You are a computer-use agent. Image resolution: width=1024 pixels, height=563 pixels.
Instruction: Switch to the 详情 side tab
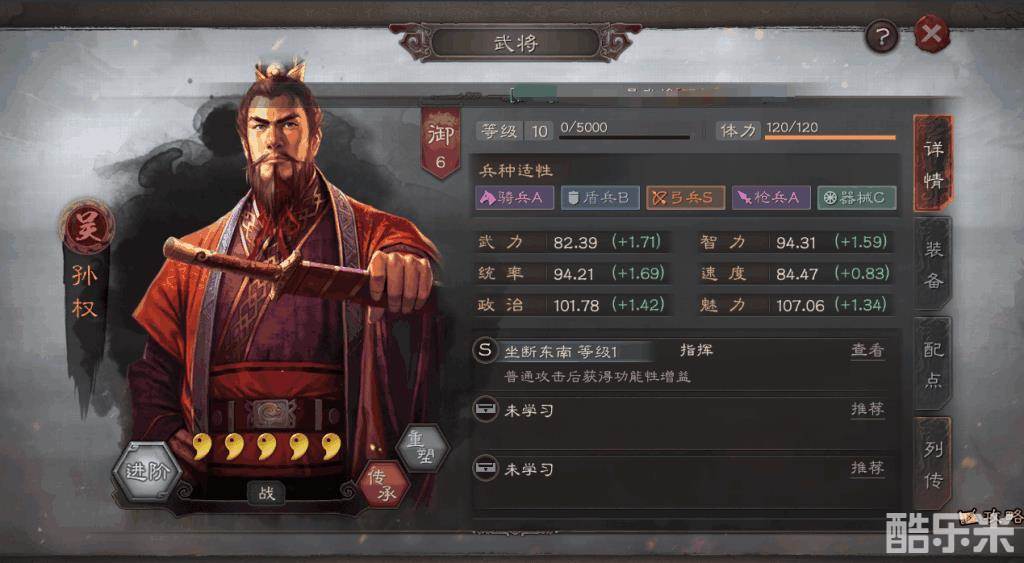(933, 164)
